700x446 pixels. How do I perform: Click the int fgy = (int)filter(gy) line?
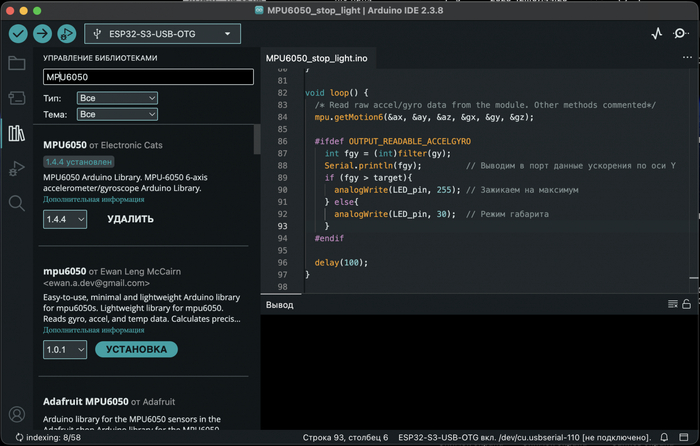pyautogui.click(x=388, y=154)
